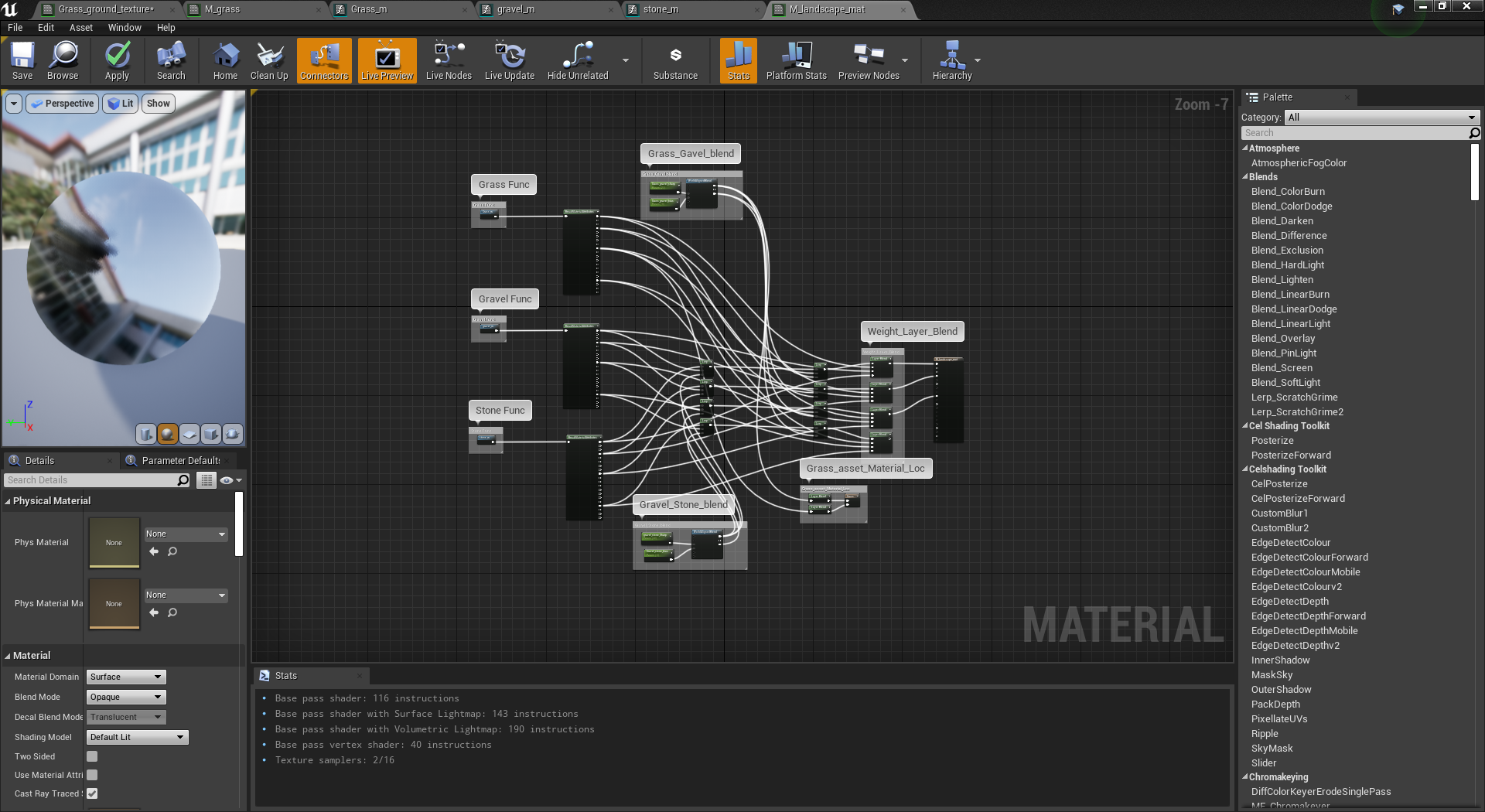The width and height of the screenshot is (1485, 812).
Task: Toggle the Use Material Attributes checkbox
Action: [x=92, y=775]
